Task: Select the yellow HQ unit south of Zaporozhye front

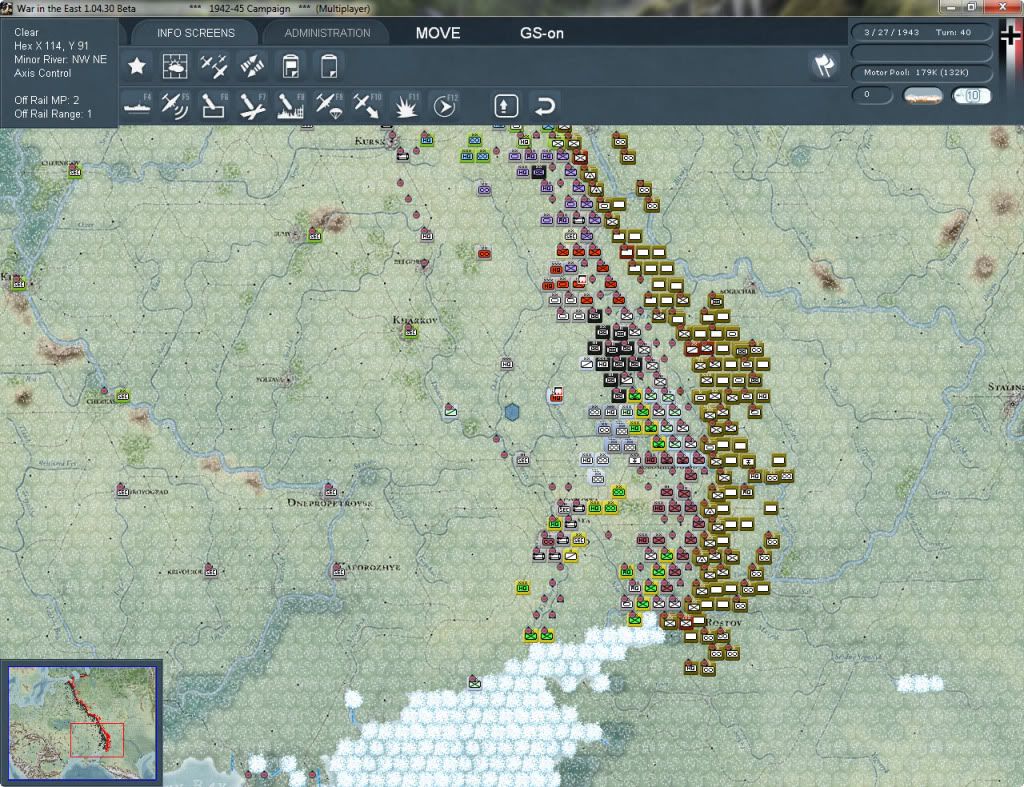Action: 522,588
